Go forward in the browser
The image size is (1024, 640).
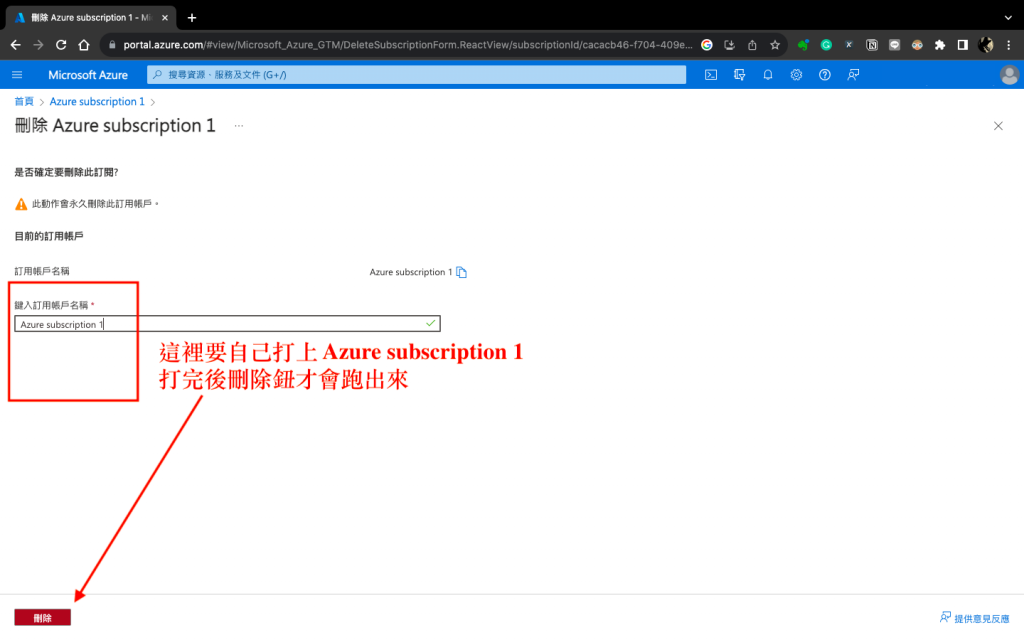tap(39, 45)
